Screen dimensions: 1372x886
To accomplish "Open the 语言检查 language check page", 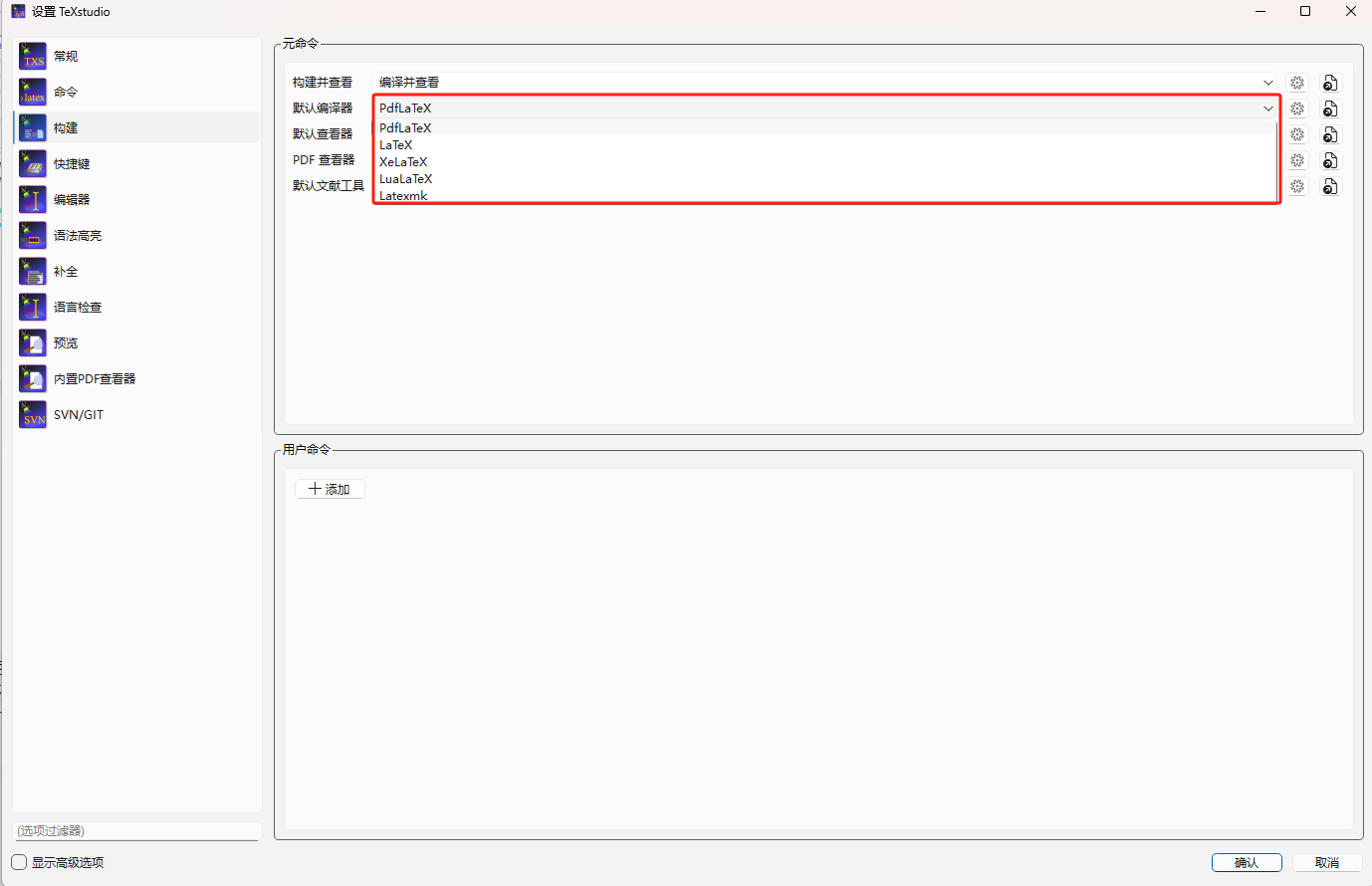I will (x=137, y=307).
